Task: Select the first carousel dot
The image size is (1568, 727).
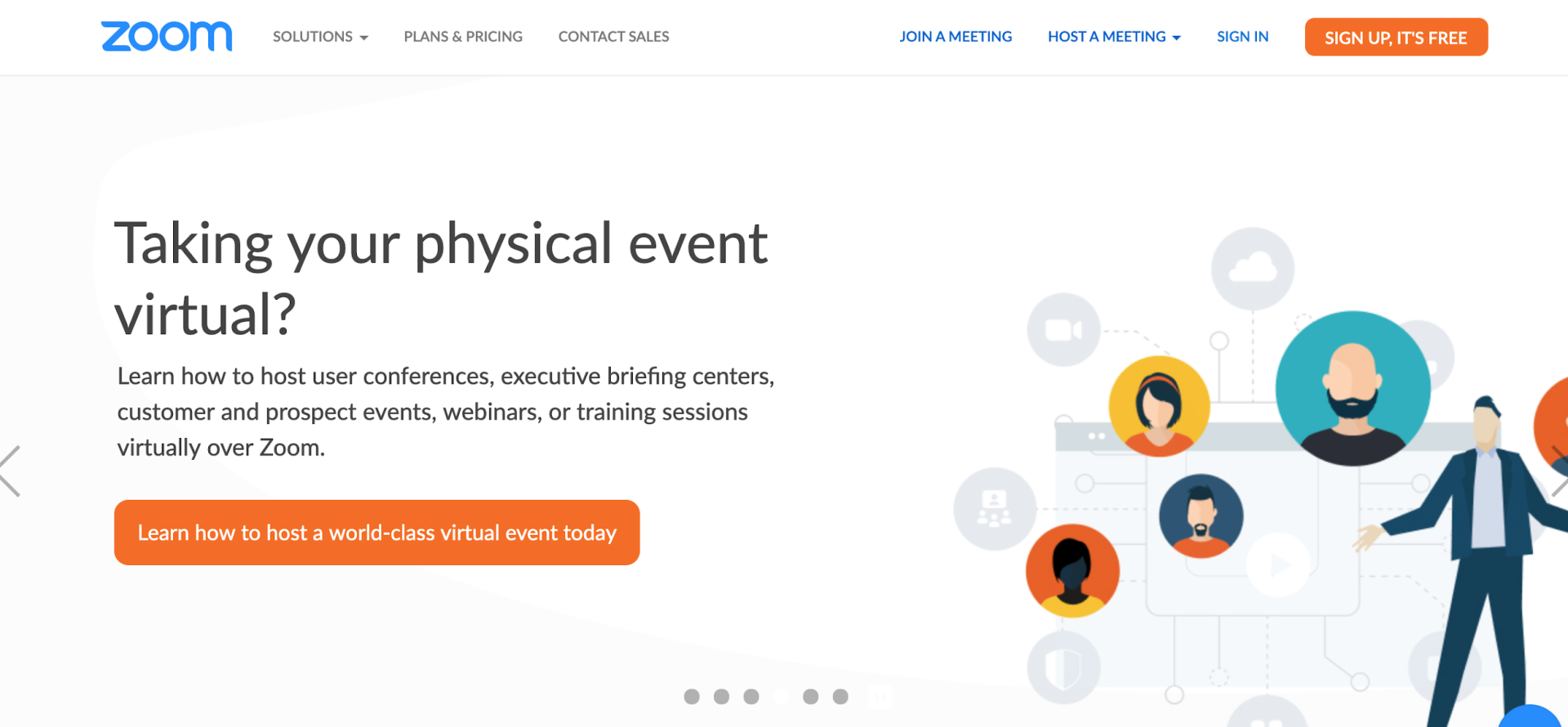Action: [x=692, y=697]
